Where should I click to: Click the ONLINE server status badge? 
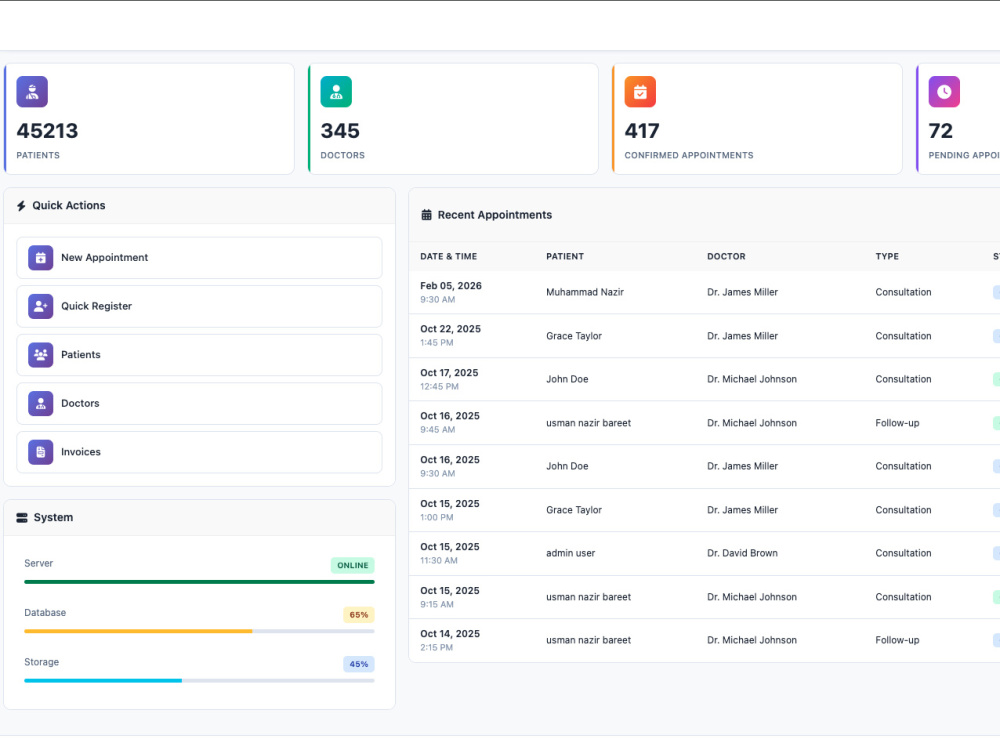point(353,566)
